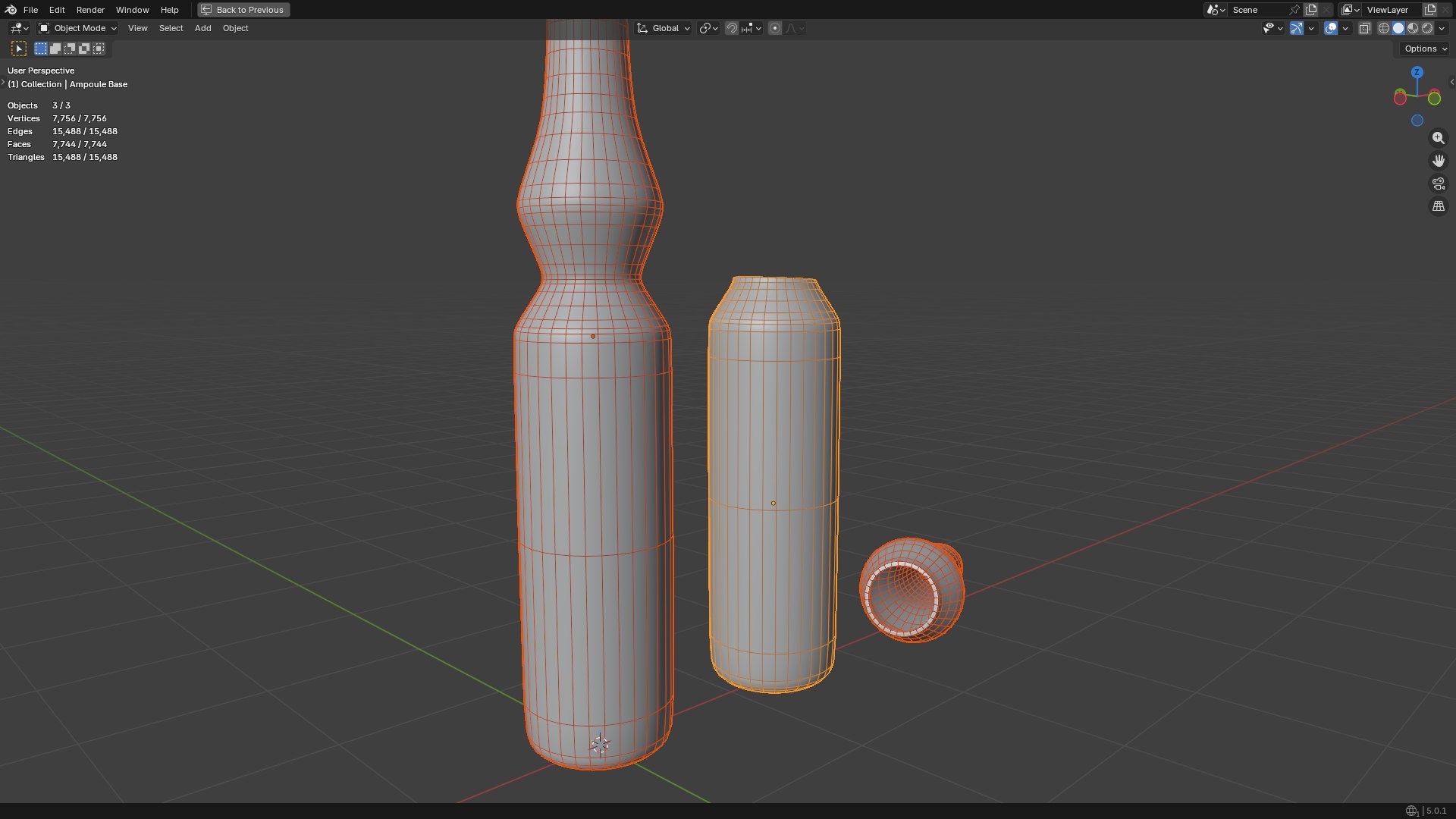Toggle X-Ray view
The image size is (1456, 819).
click(x=1365, y=28)
